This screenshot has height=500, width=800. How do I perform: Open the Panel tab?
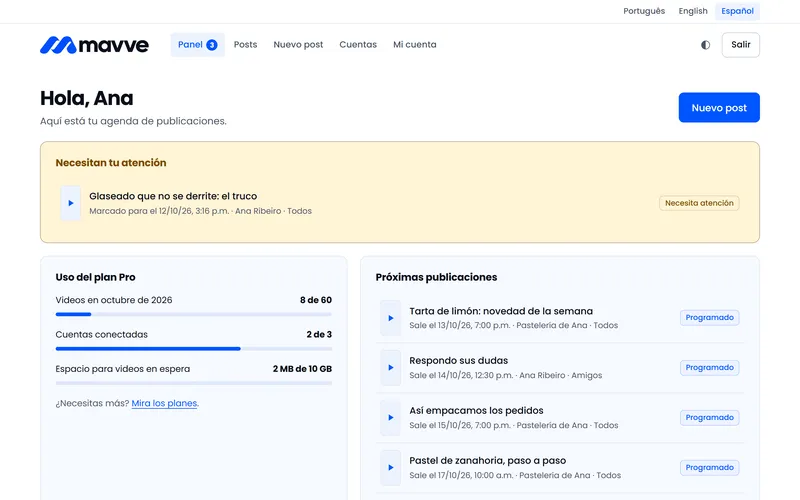[197, 45]
